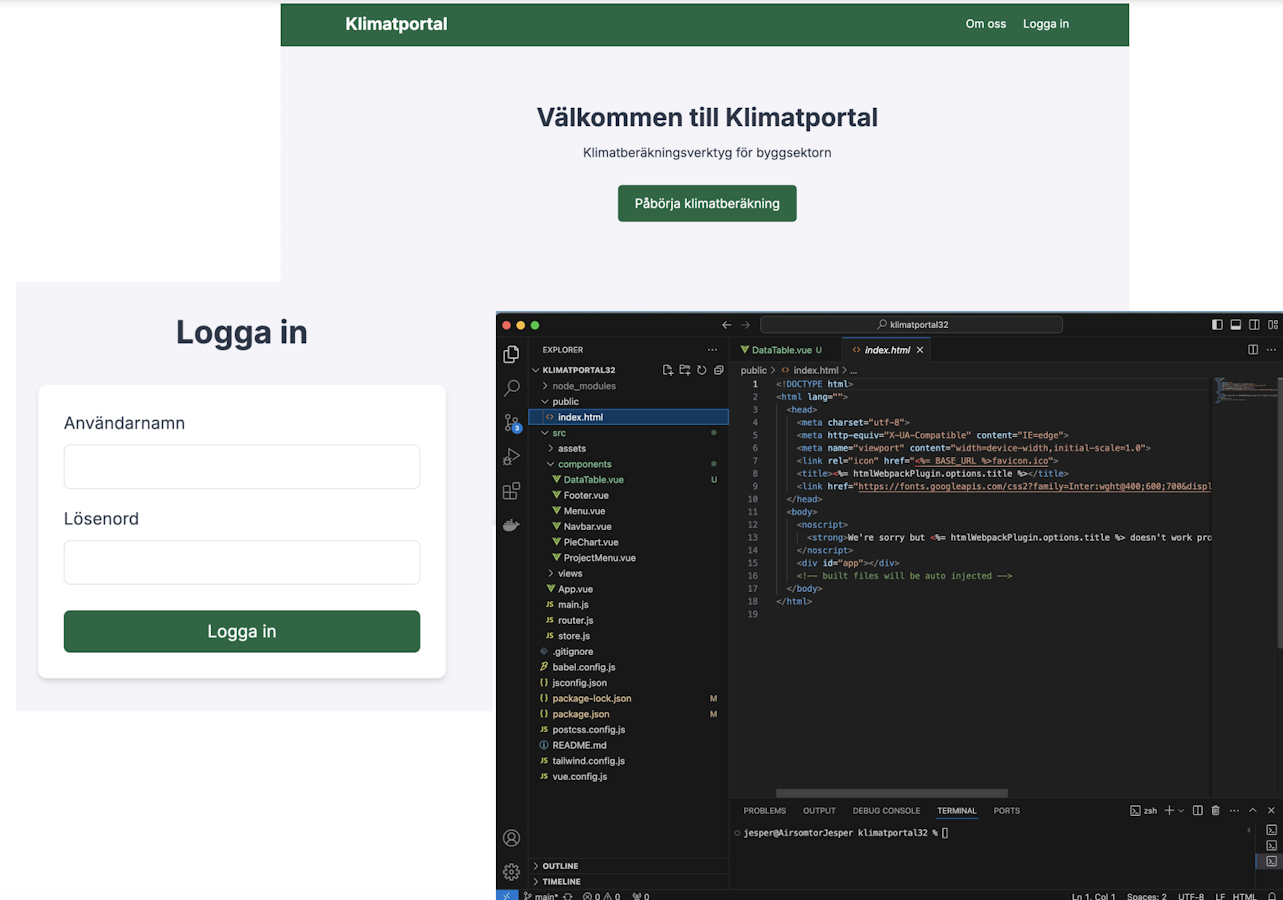Open new terminal profile dropdown arrow
1283x900 pixels.
(1181, 810)
